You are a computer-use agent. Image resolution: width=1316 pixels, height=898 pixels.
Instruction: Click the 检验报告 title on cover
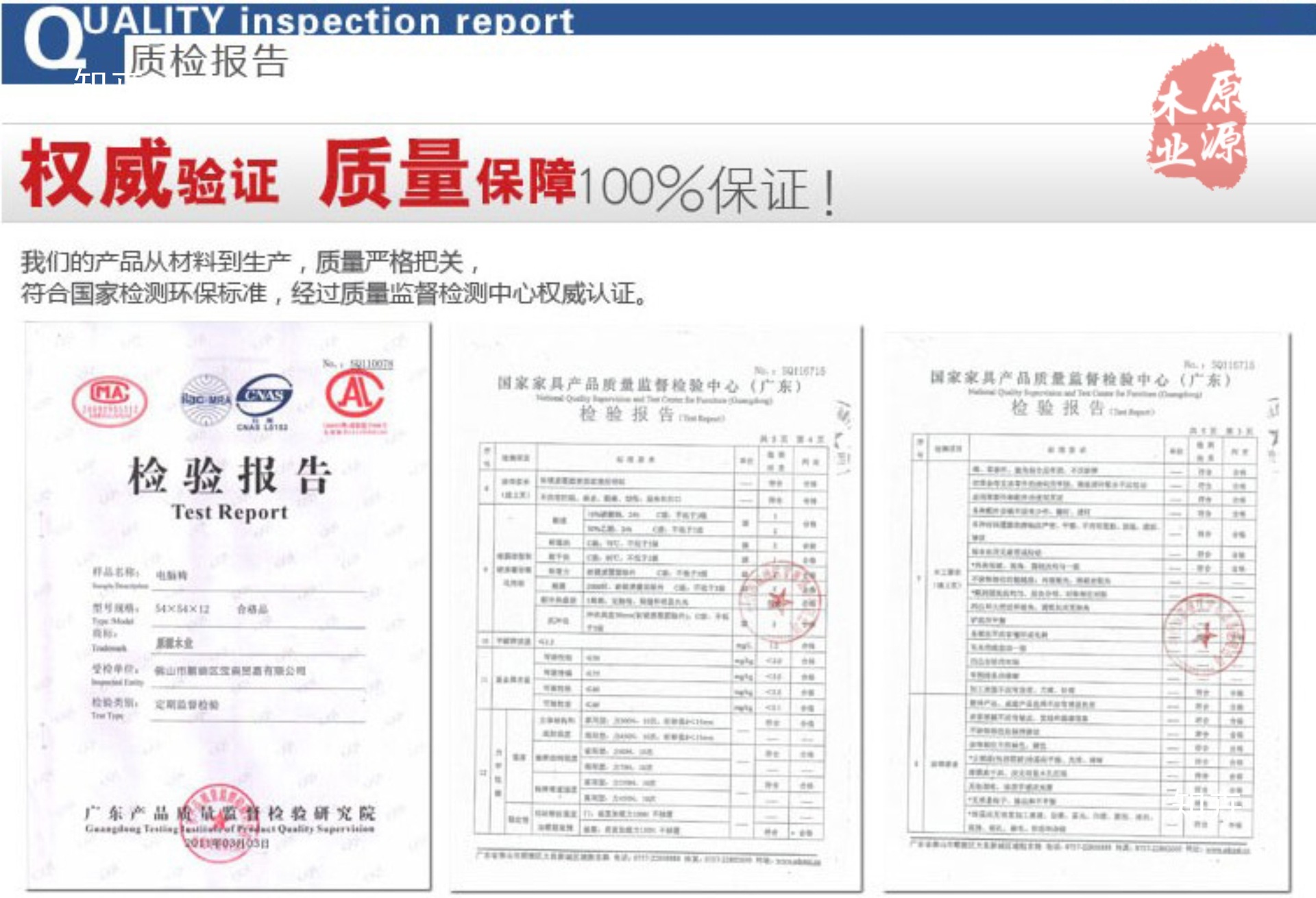pos(230,476)
